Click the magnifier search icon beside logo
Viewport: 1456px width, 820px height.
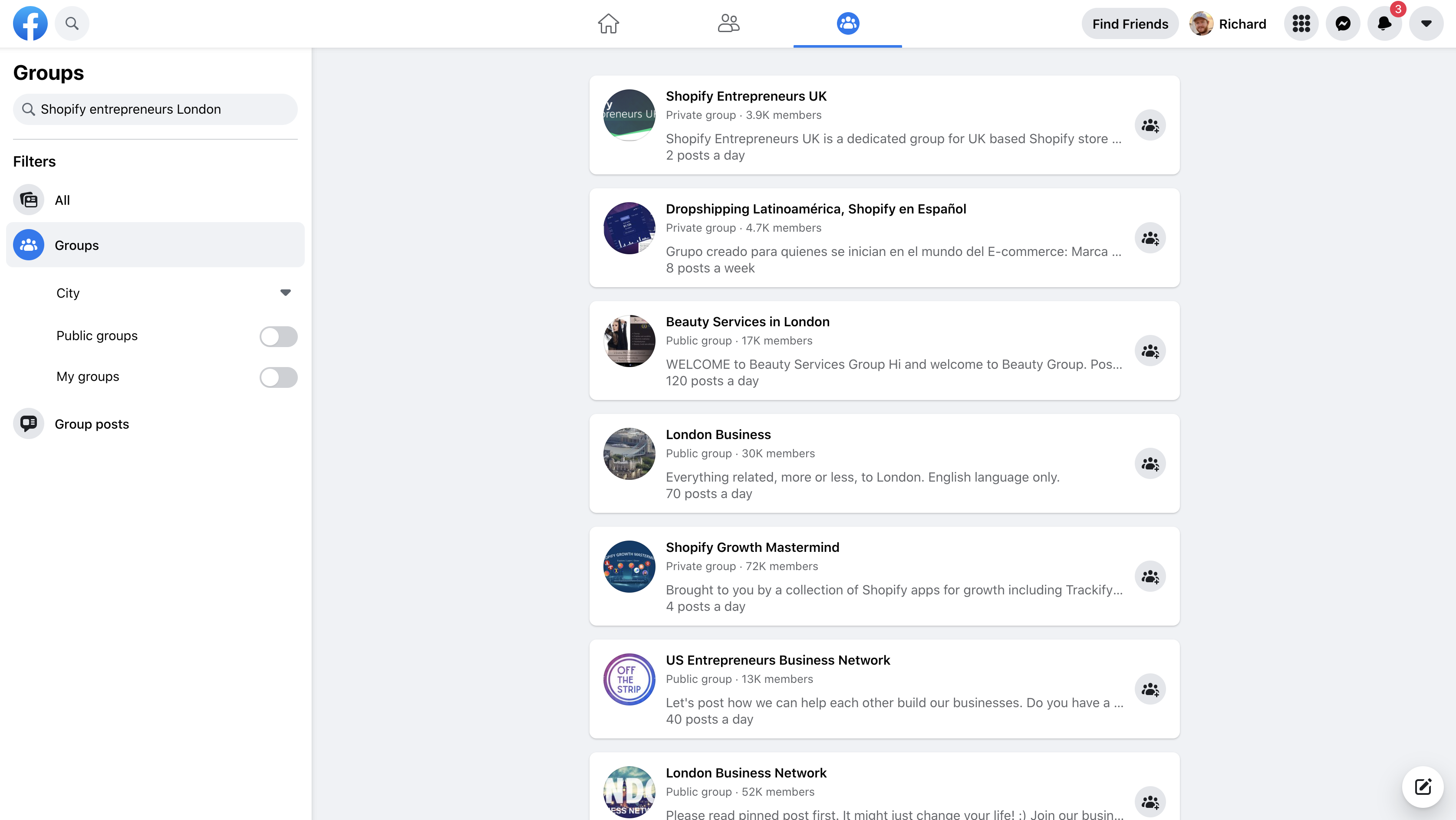click(x=72, y=24)
